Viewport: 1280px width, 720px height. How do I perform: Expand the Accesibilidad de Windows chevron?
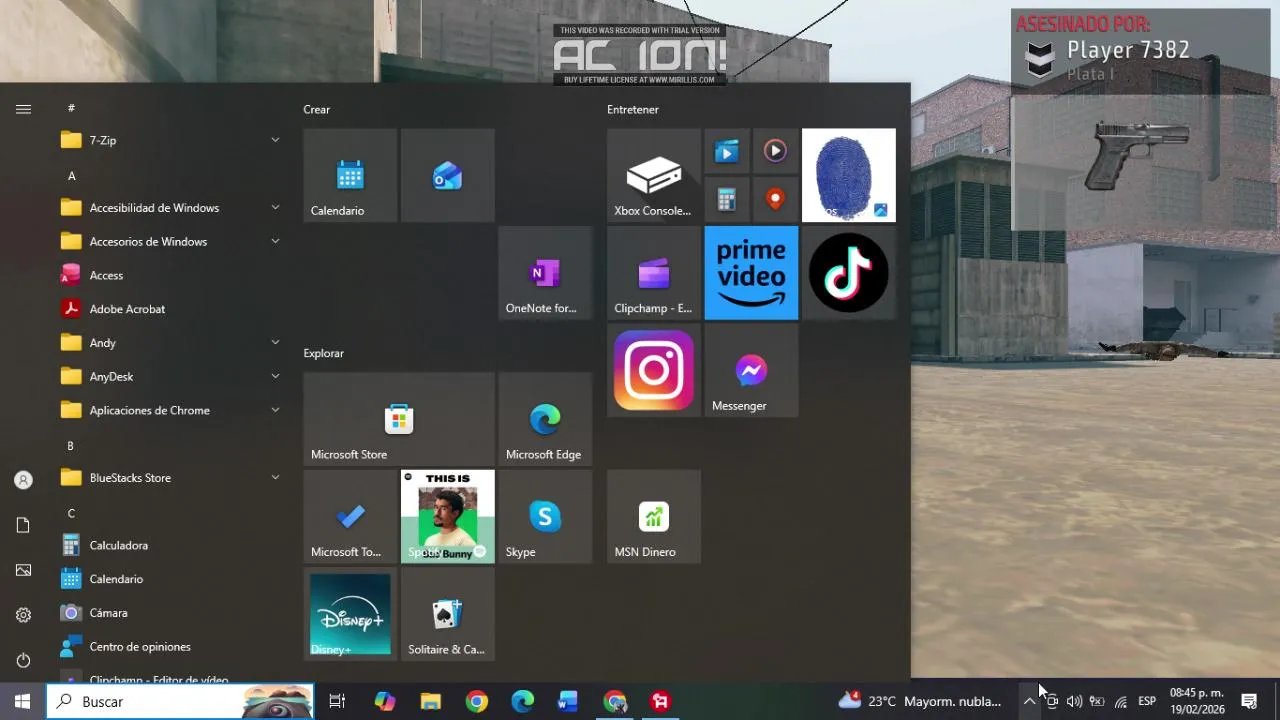275,208
